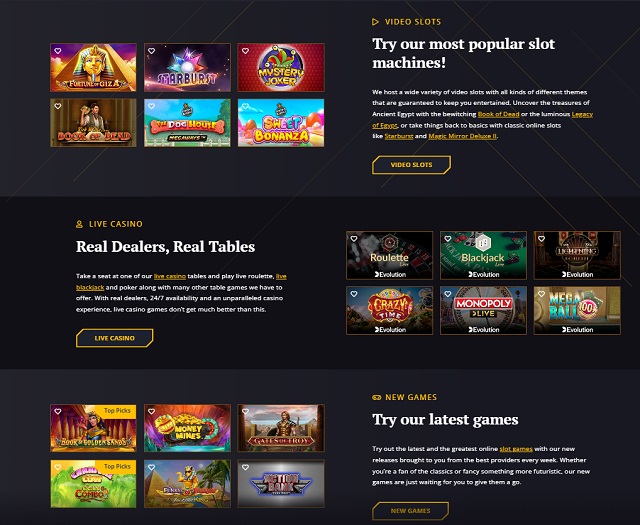Viewport: 640px width, 525px height.
Task: Toggle the heart on Starburst game tile
Action: (151, 51)
